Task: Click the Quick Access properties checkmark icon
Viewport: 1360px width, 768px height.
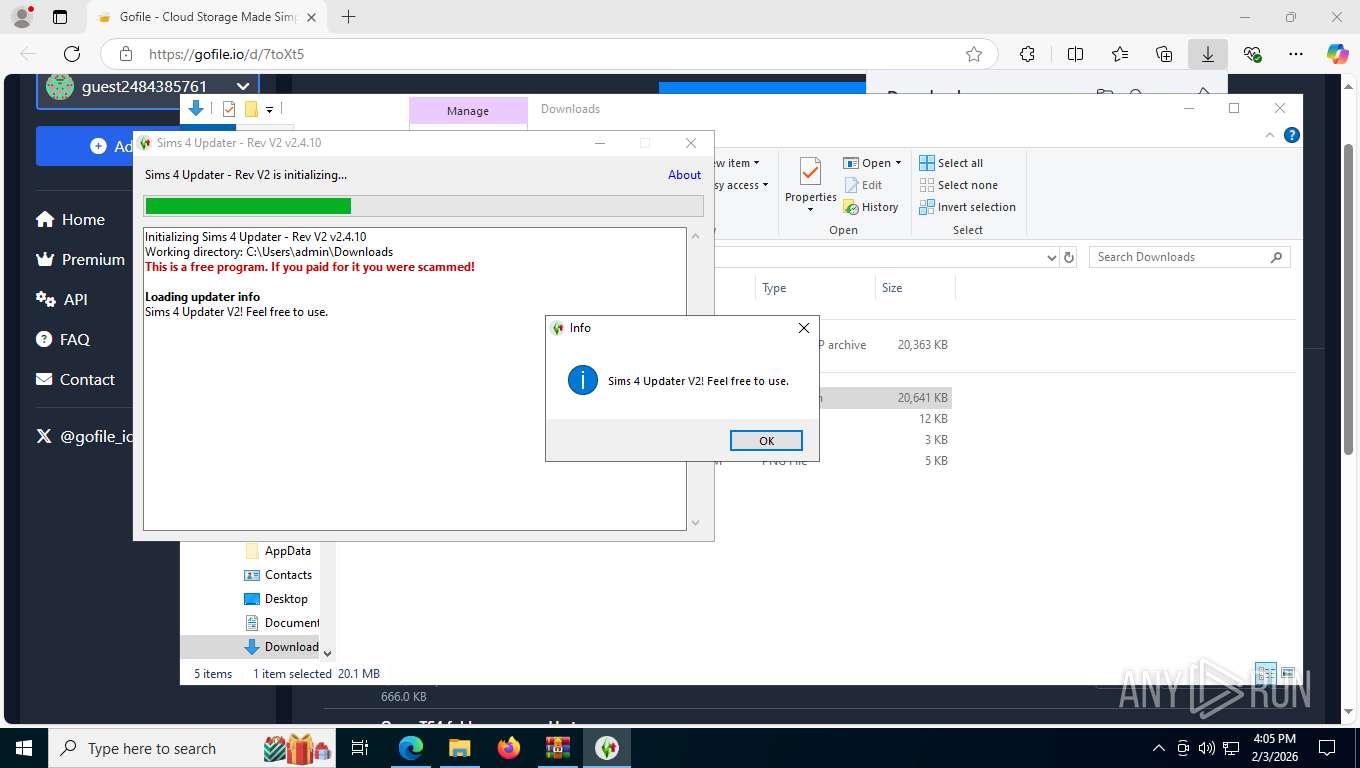Action: pyautogui.click(x=229, y=109)
